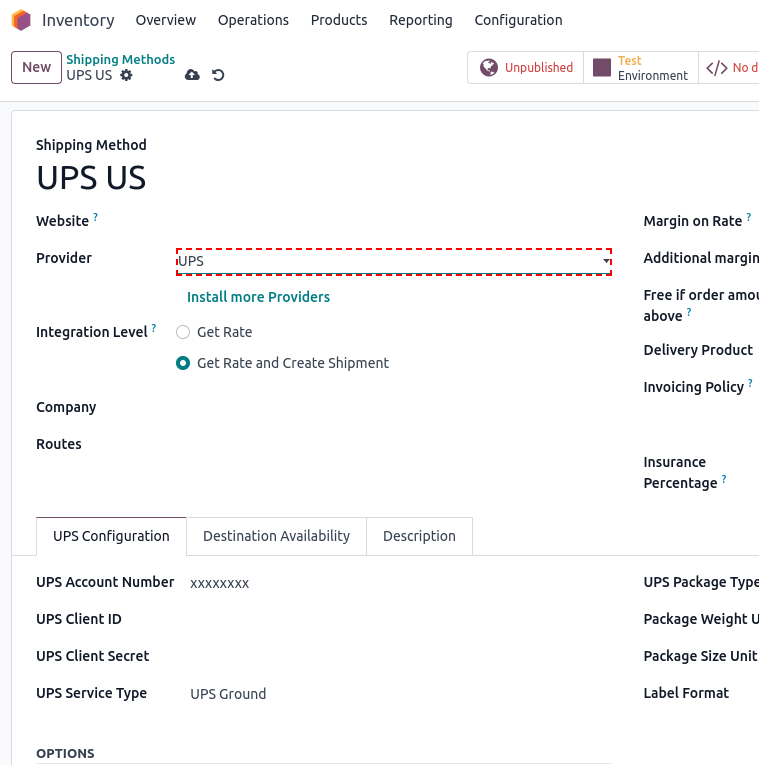Open the Configuration menu

[x=518, y=20]
